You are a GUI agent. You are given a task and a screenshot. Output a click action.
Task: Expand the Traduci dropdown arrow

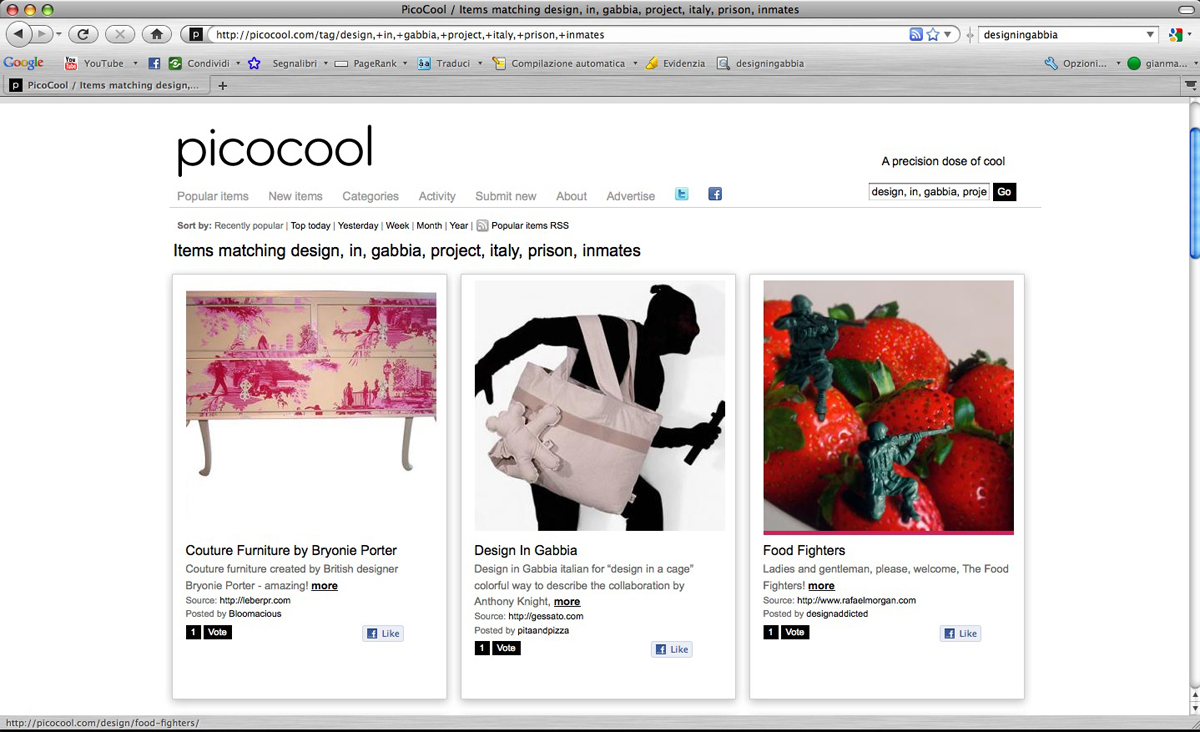[480, 63]
